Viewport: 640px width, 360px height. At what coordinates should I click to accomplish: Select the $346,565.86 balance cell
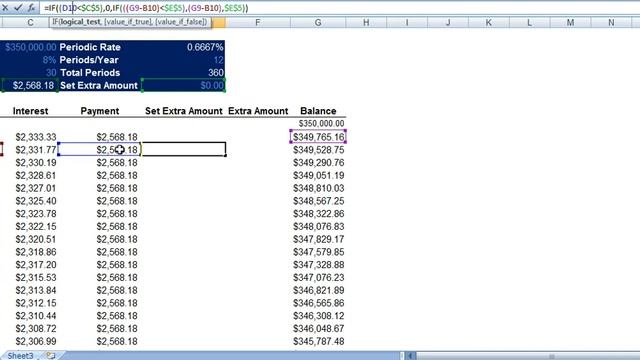pos(318,303)
